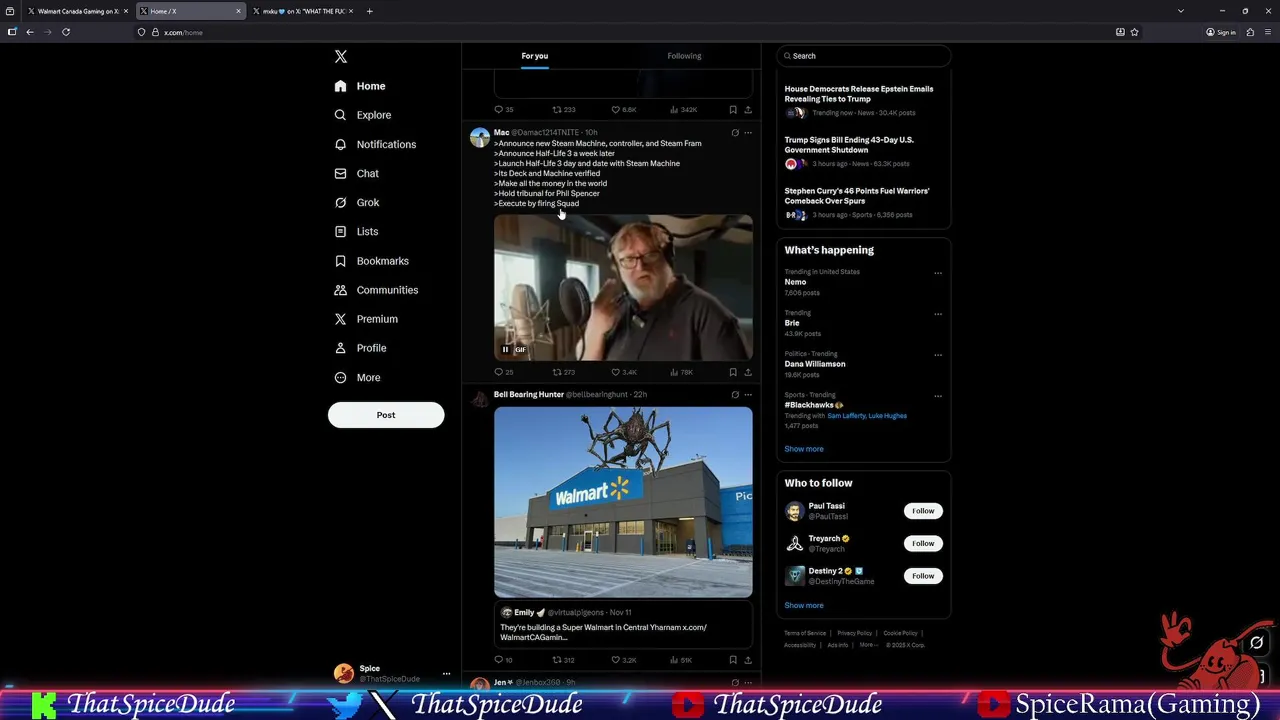This screenshot has height=720, width=1280.
Task: Open Grok actions on Bell Bearing Hunter post
Action: (735, 394)
